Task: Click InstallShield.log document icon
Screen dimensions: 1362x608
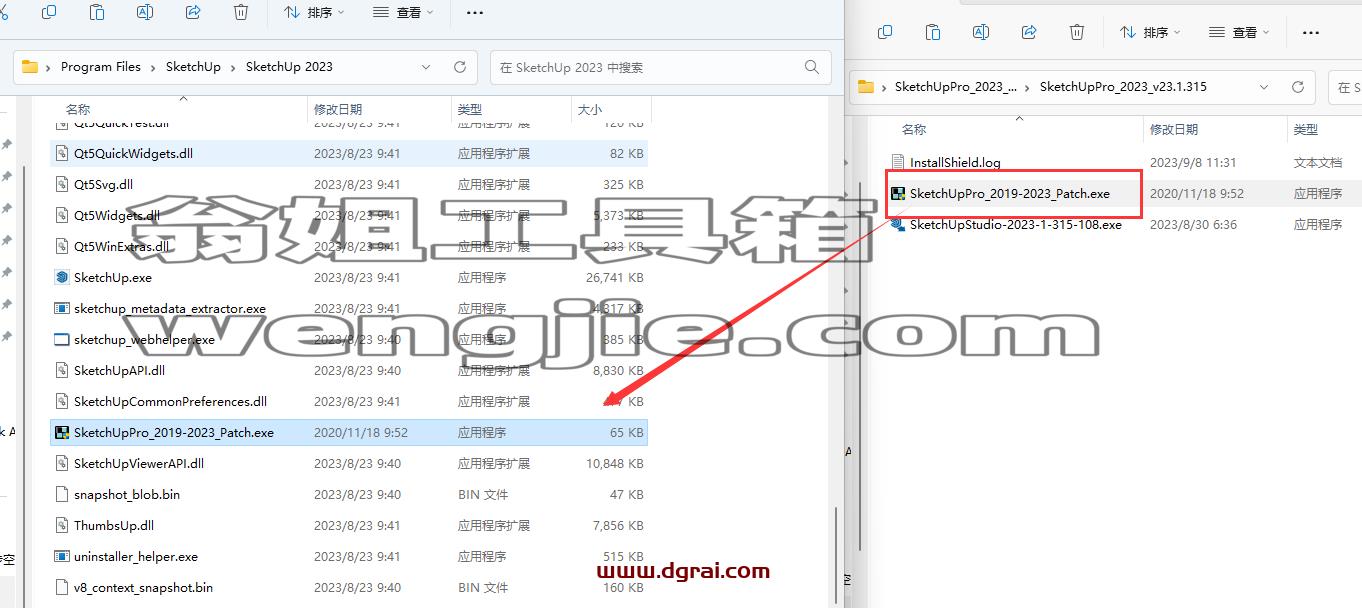Action: point(898,163)
